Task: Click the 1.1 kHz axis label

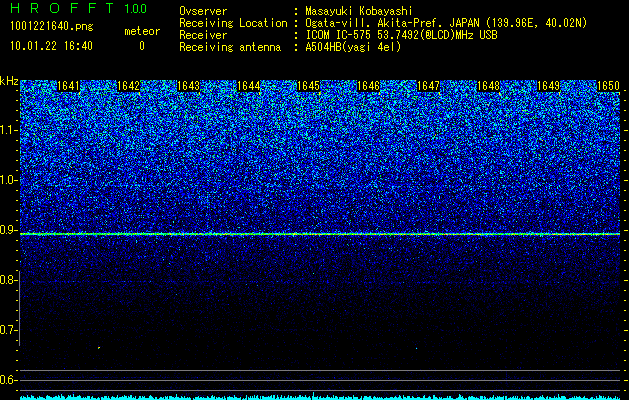Action: (7, 130)
